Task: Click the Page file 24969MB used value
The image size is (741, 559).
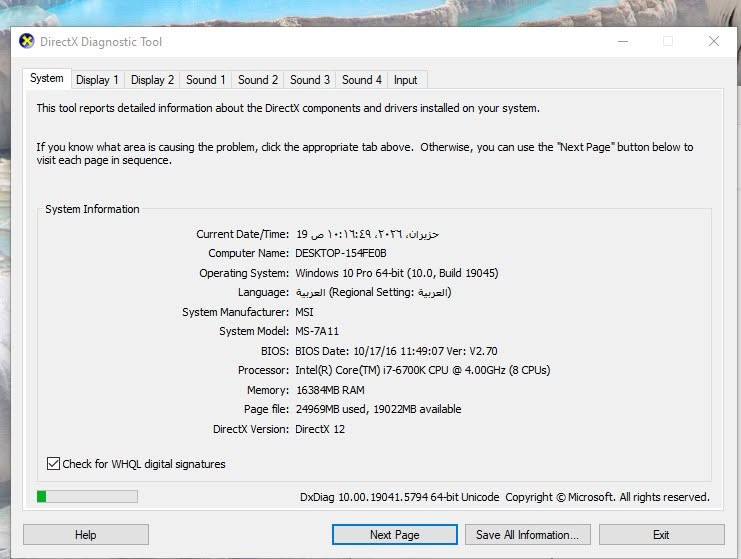Action: [x=378, y=409]
